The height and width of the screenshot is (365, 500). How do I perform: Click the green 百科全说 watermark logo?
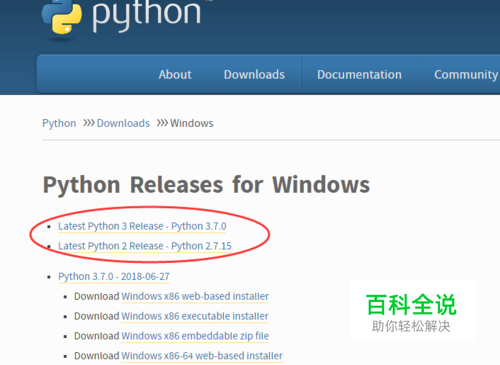411,305
